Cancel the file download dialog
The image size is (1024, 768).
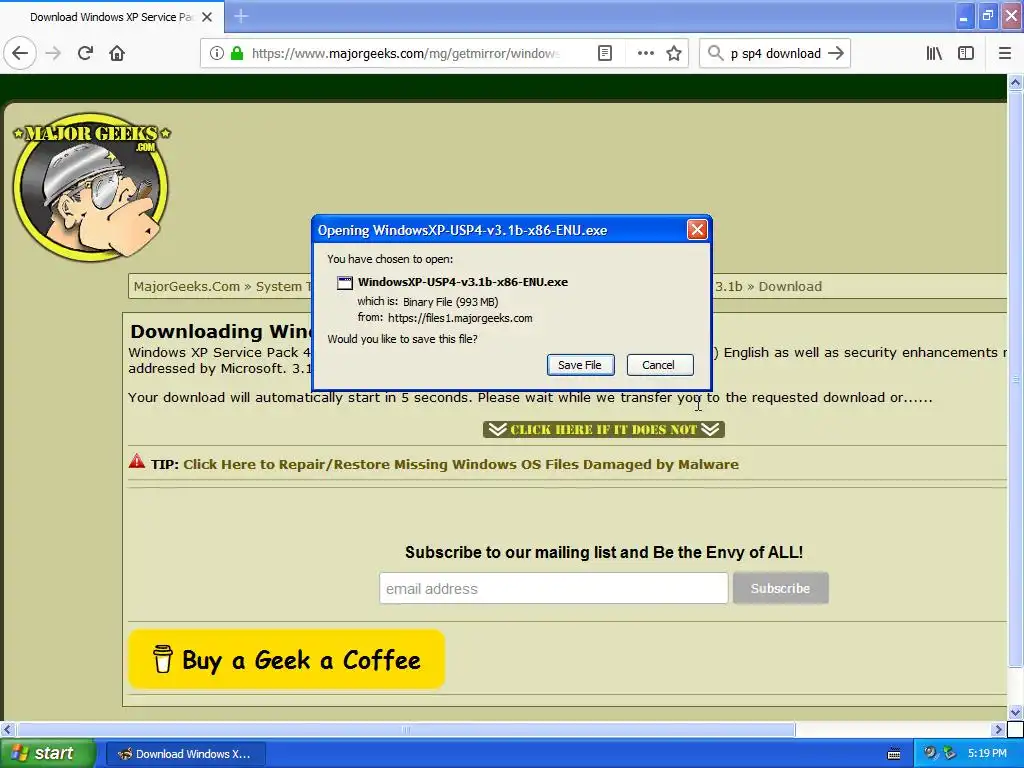pyautogui.click(x=659, y=365)
